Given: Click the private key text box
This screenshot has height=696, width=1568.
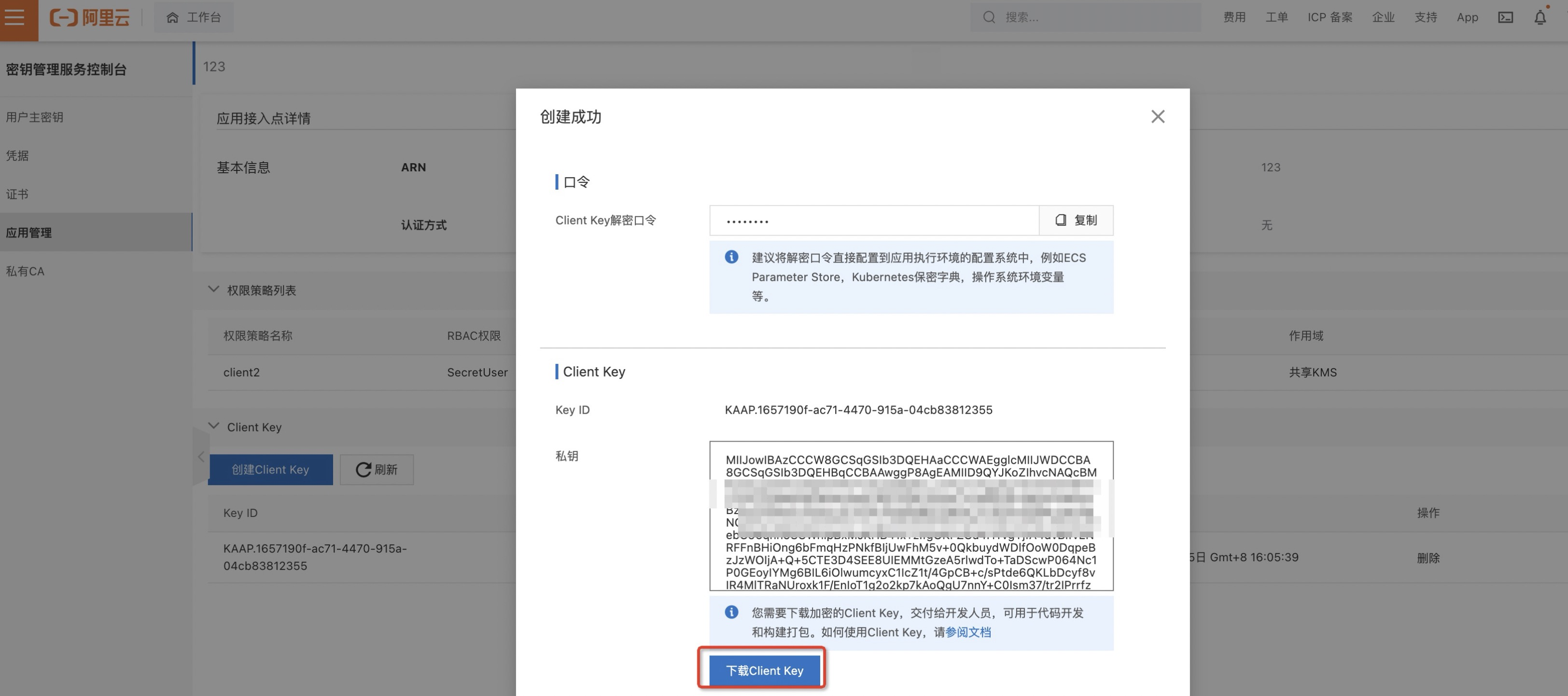Looking at the screenshot, I should point(910,560).
